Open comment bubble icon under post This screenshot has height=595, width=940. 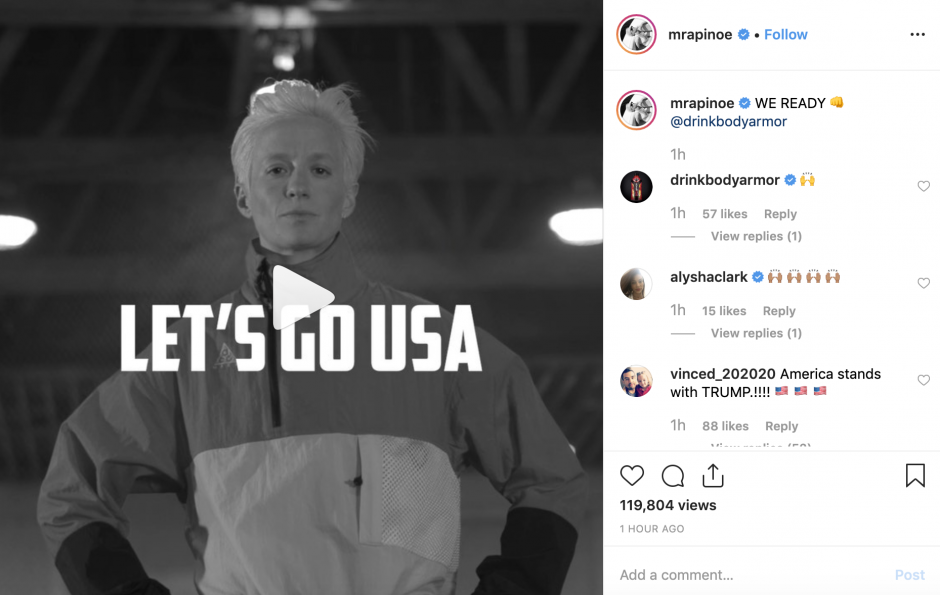pos(673,476)
